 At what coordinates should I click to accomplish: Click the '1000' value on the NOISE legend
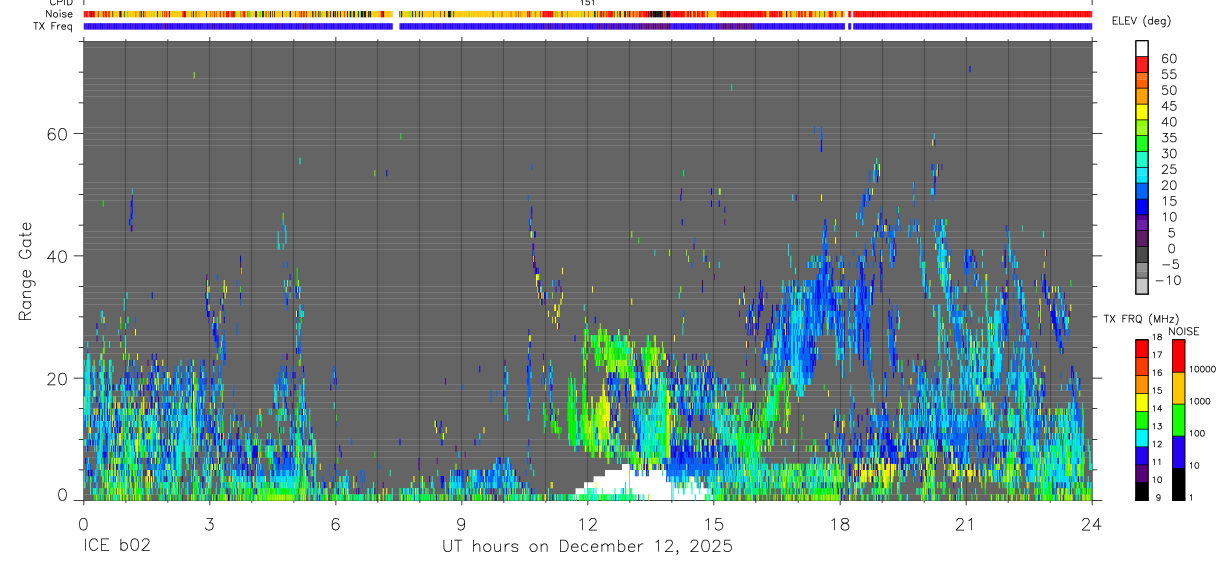coord(1200,402)
